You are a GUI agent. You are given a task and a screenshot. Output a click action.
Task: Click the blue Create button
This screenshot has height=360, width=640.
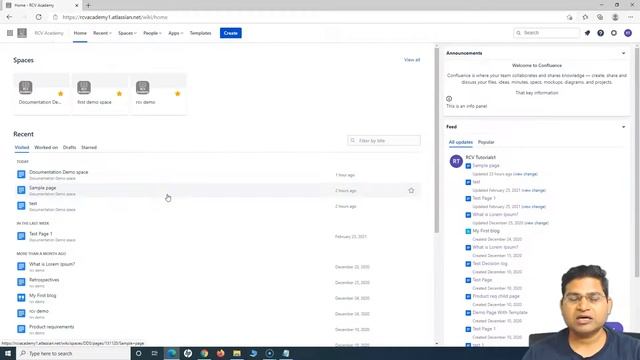click(231, 33)
